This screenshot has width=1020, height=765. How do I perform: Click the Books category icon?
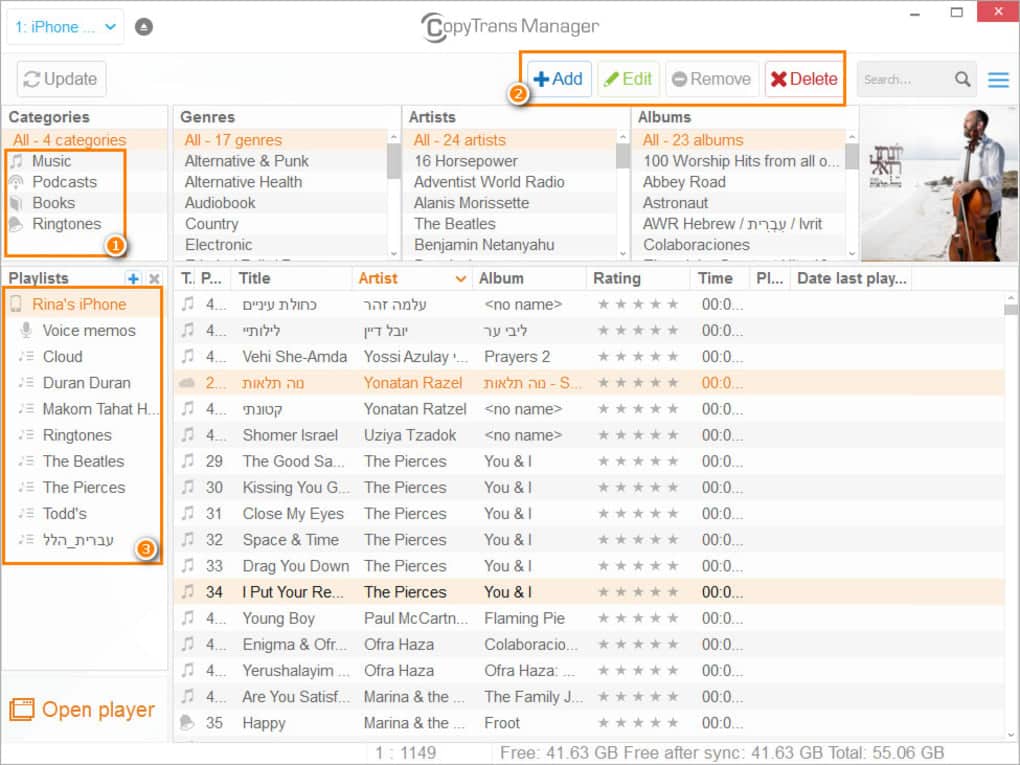tap(17, 203)
